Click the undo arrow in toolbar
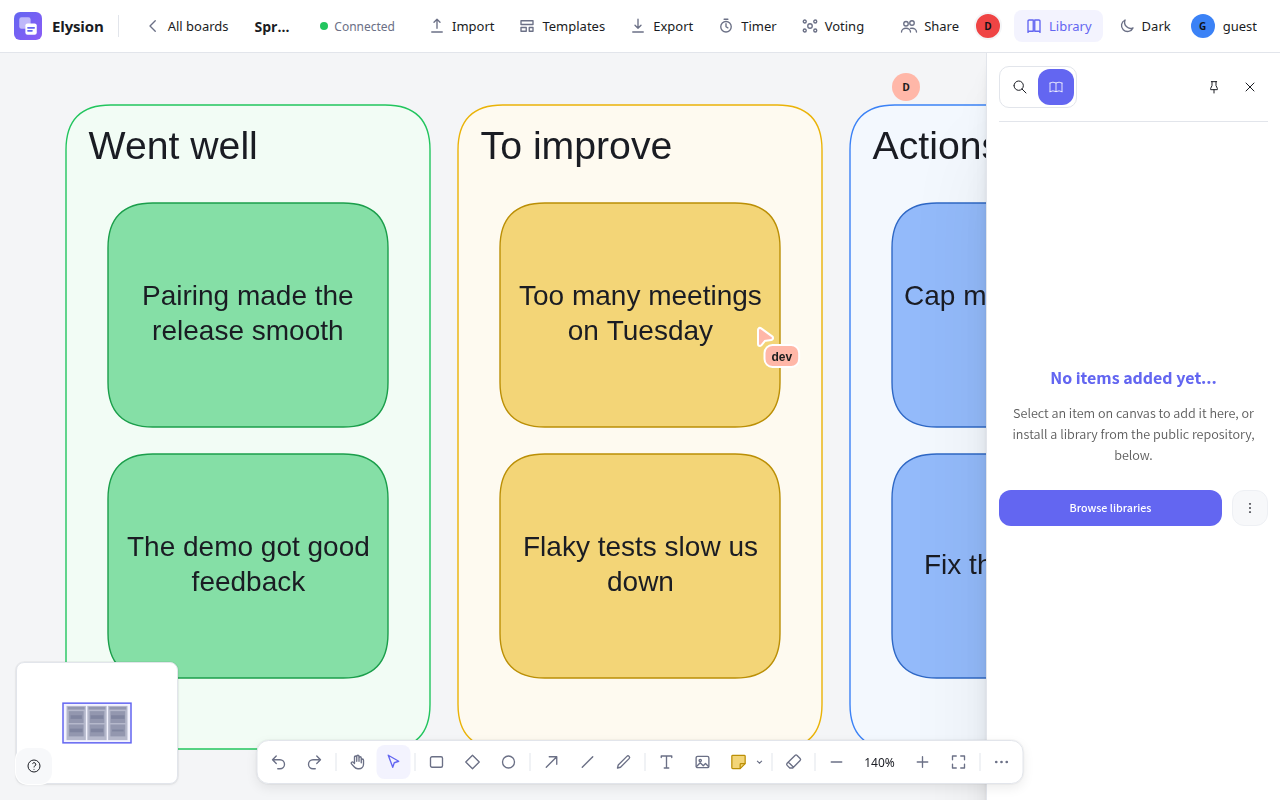The width and height of the screenshot is (1280, 800). [278, 762]
